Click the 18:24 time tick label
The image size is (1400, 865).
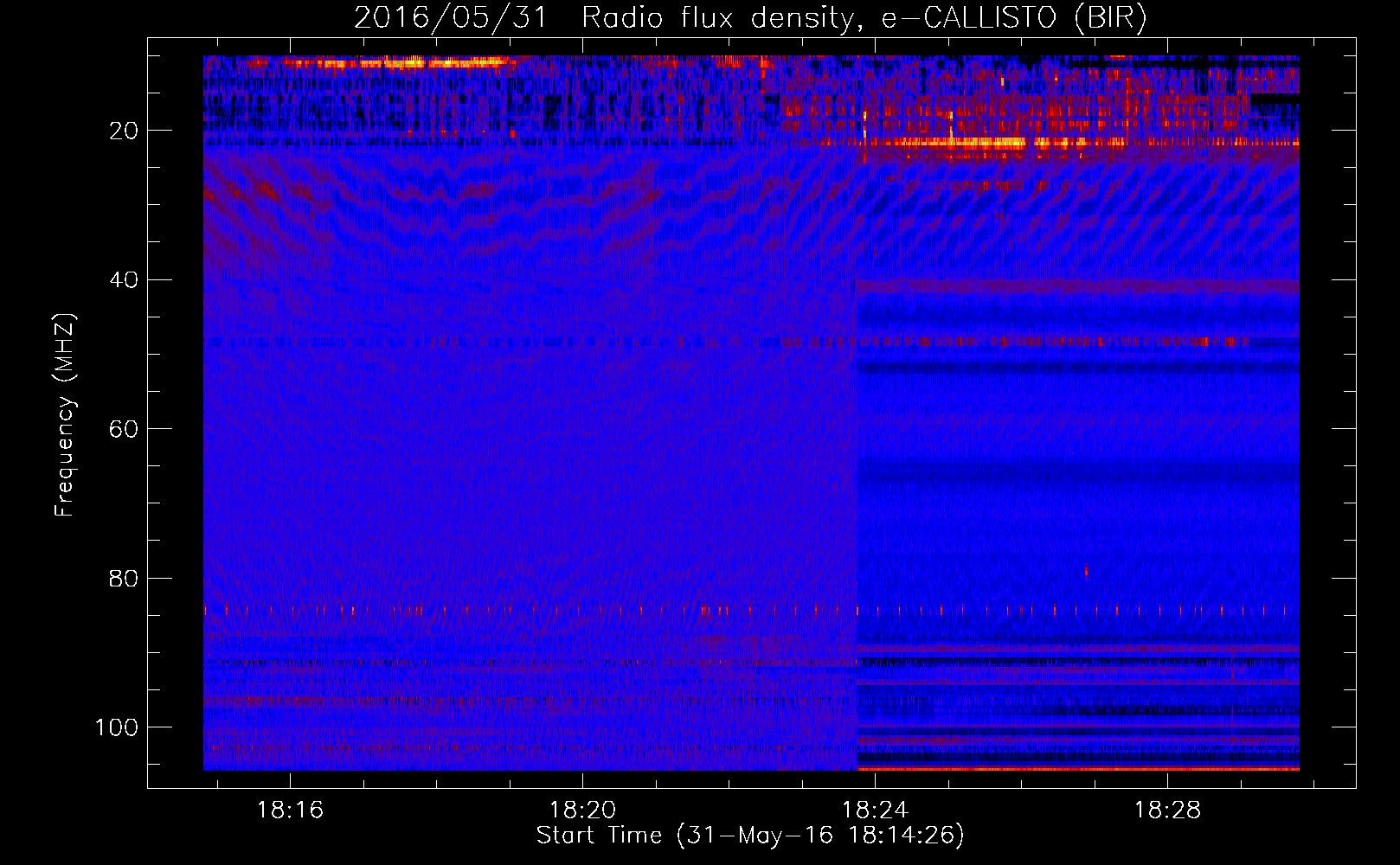[875, 811]
